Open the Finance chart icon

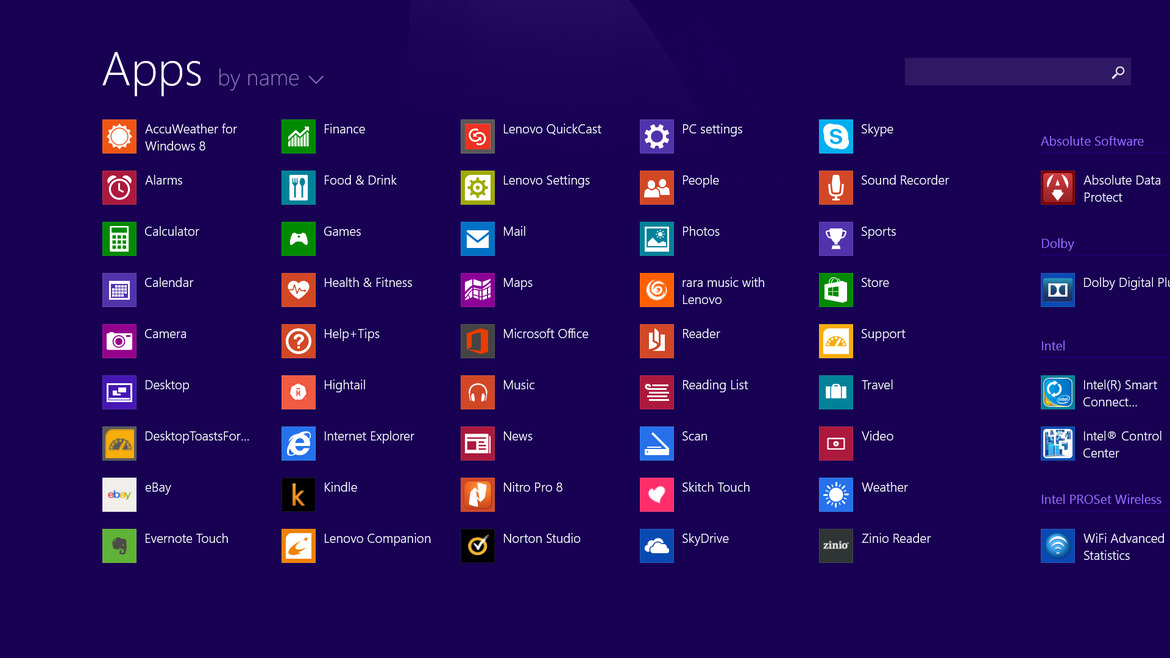pyautogui.click(x=298, y=137)
